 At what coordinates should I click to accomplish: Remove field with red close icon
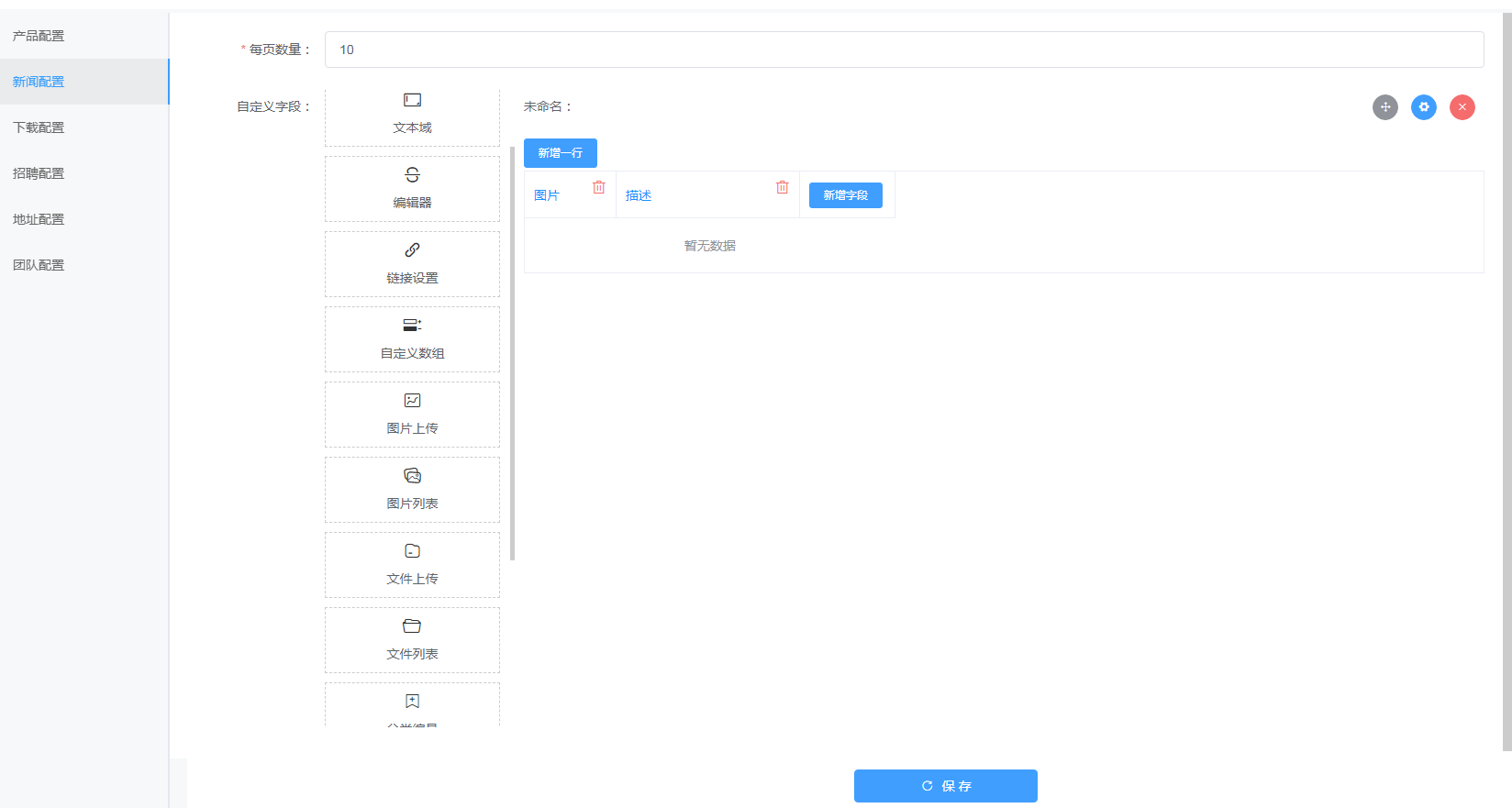1462,107
